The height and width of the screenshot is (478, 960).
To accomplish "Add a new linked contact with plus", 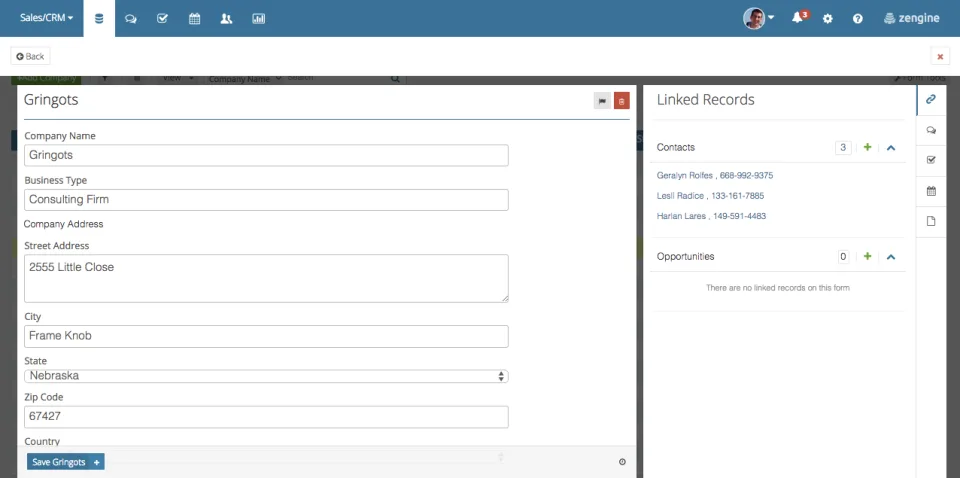I will [867, 148].
